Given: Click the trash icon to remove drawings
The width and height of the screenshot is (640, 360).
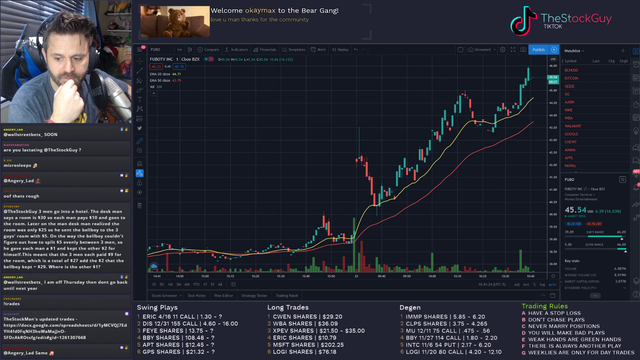Looking at the screenshot, I should pyautogui.click(x=140, y=205).
